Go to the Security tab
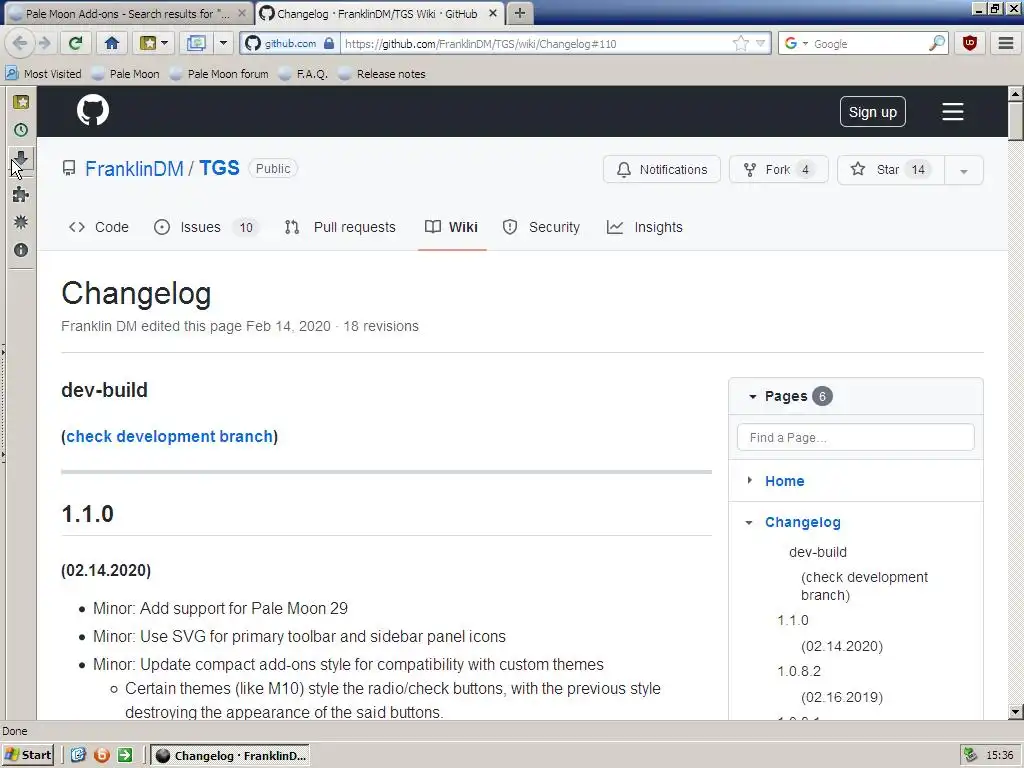The height and width of the screenshot is (768, 1024). (x=541, y=227)
